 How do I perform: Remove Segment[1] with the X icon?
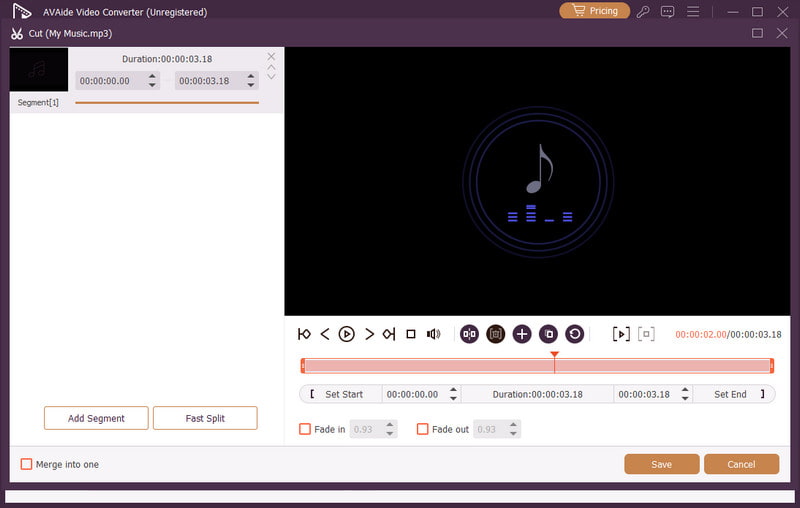(x=271, y=56)
